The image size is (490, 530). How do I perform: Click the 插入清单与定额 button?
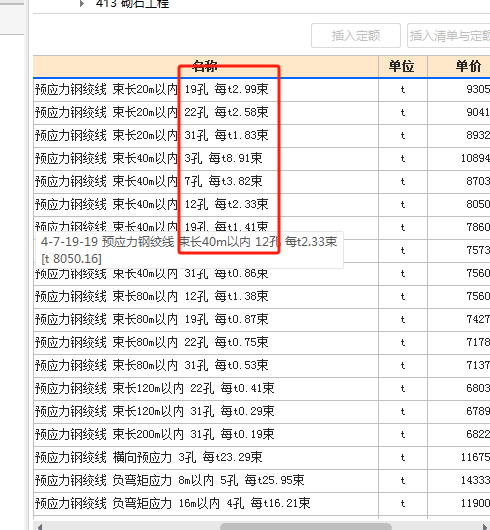[x=449, y=35]
